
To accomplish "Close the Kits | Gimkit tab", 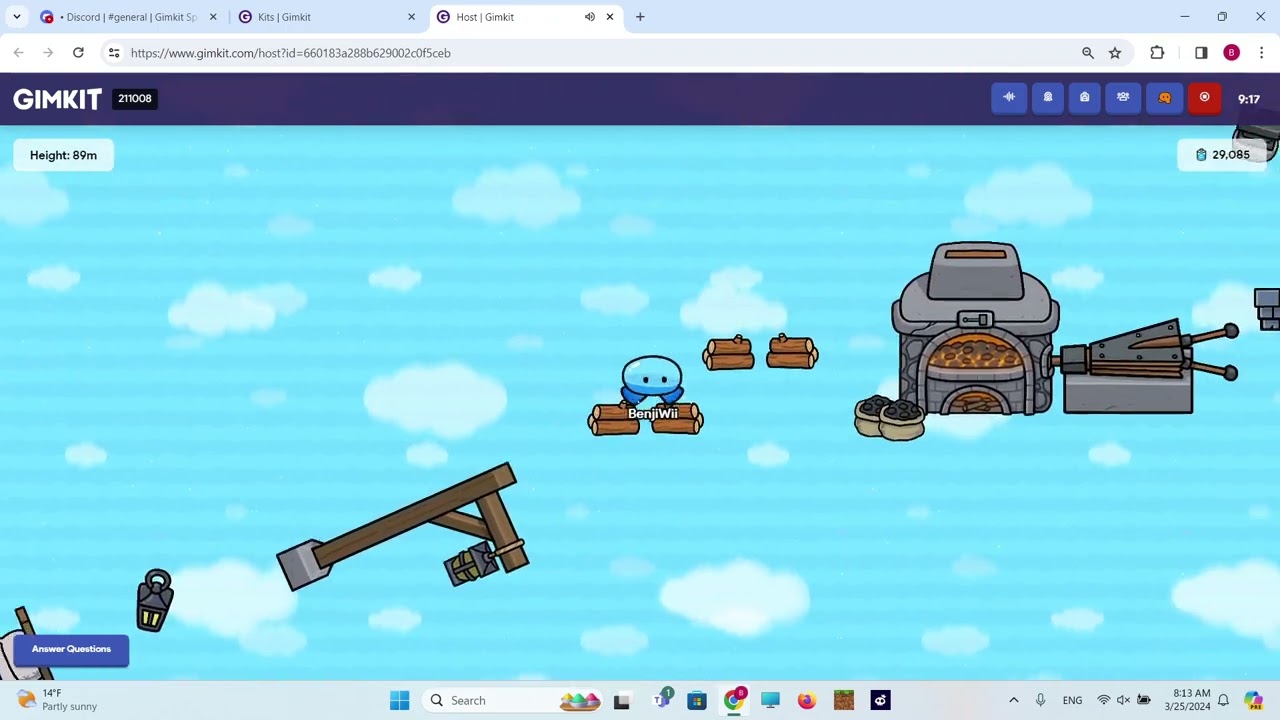I will (x=411, y=17).
